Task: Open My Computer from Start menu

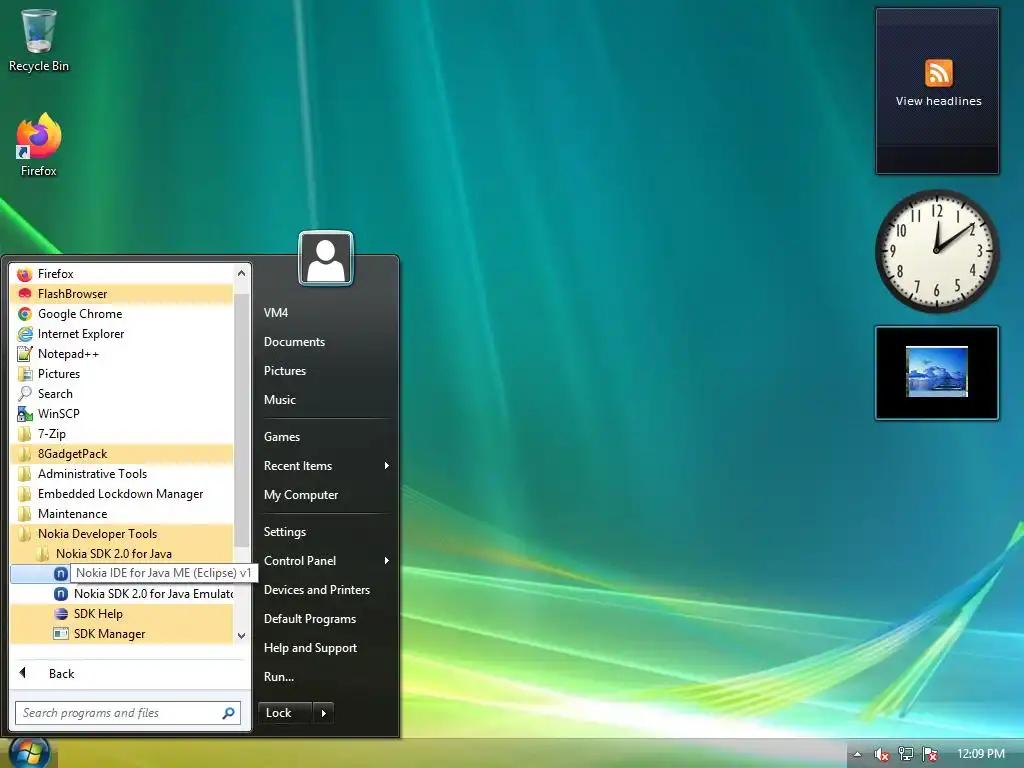Action: coord(301,495)
